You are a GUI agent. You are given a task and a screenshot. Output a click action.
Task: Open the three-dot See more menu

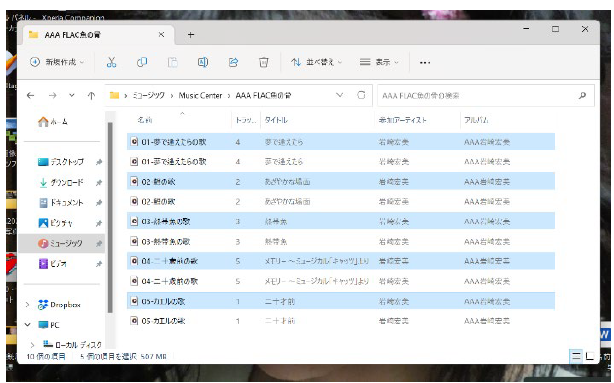[425, 63]
